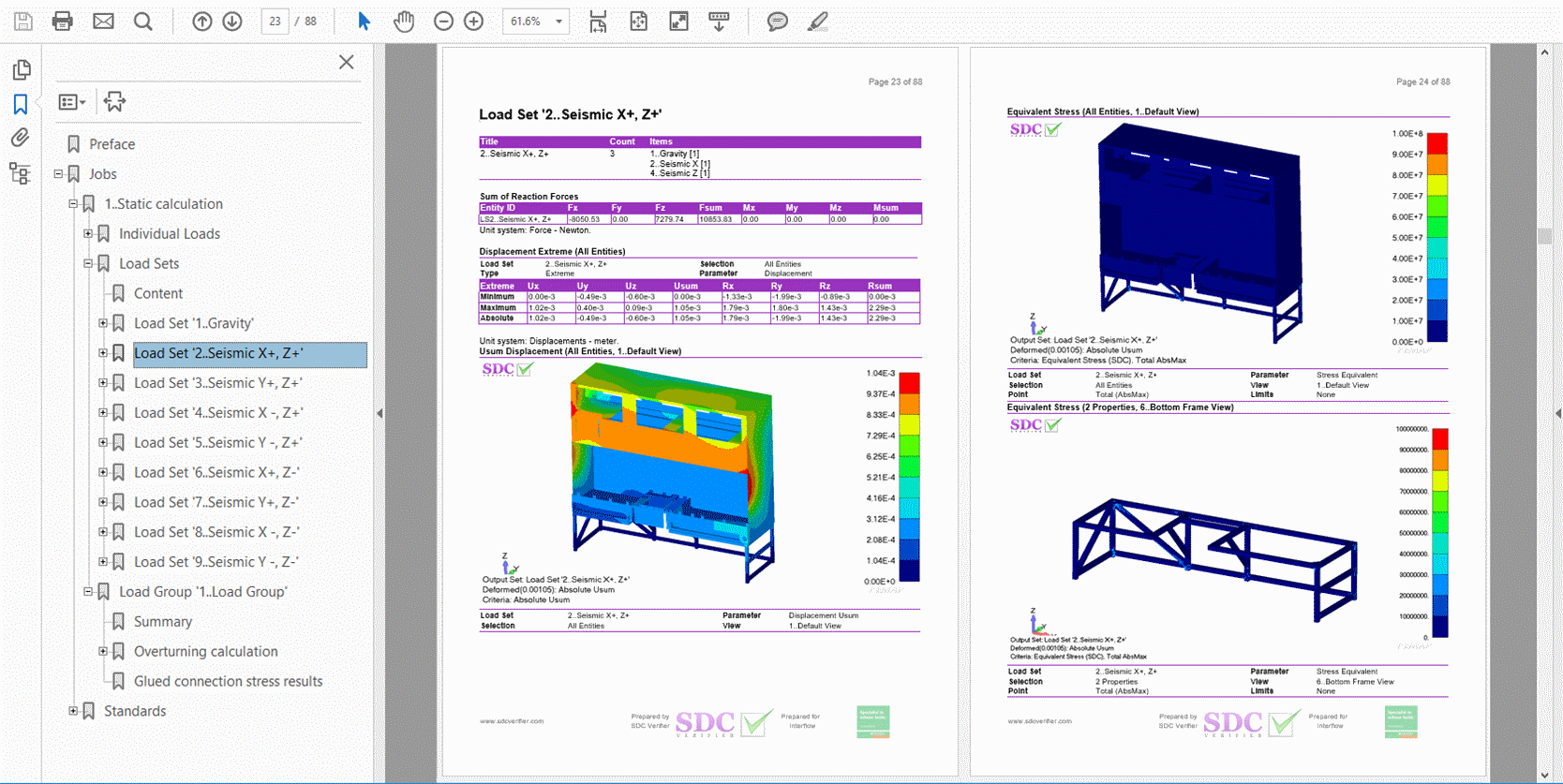Choose the Hand pan tool
Viewport: 1563px width, 784px height.
pyautogui.click(x=404, y=21)
